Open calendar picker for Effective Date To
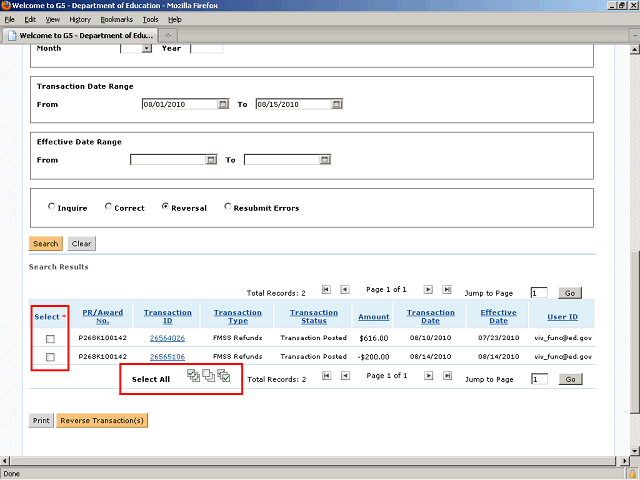640x480 pixels. (x=325, y=160)
